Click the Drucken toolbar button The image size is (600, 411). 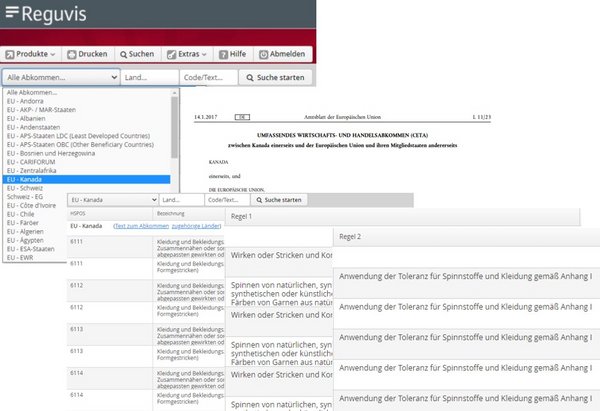[87, 54]
